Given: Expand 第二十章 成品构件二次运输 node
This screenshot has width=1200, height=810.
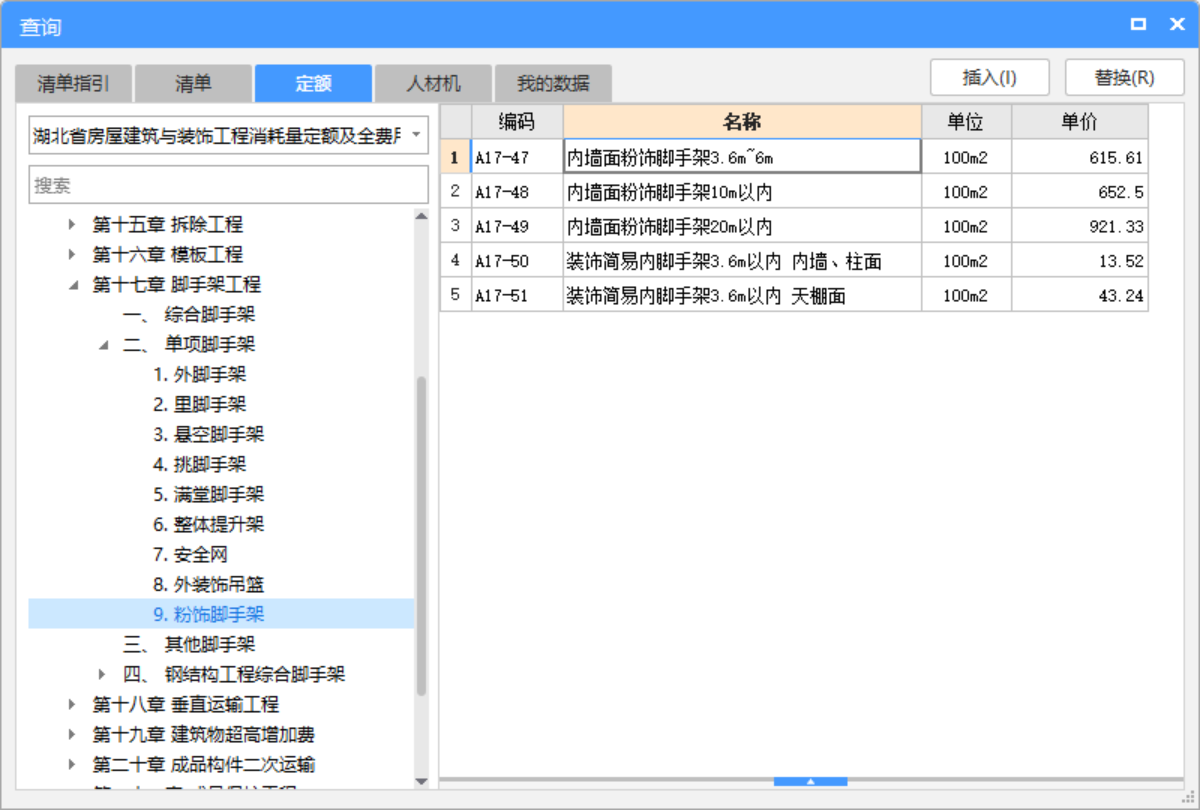Looking at the screenshot, I should (x=72, y=765).
